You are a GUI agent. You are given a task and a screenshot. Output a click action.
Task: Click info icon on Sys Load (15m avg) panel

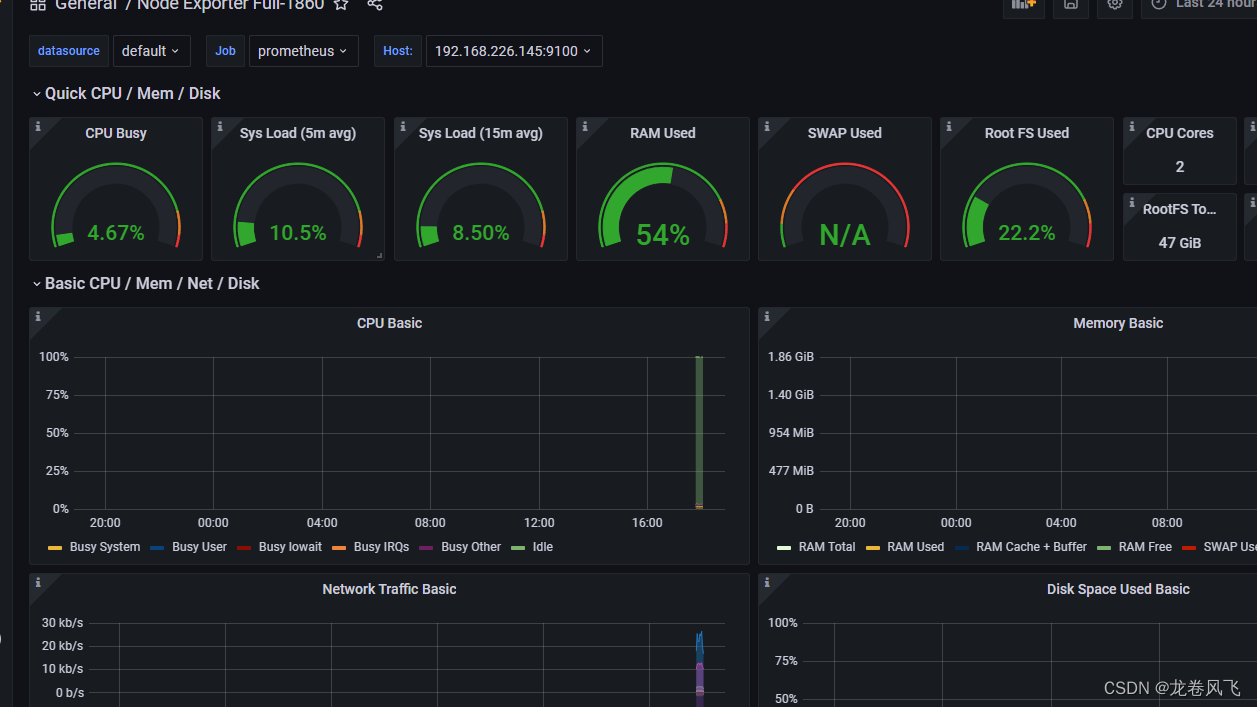403,127
